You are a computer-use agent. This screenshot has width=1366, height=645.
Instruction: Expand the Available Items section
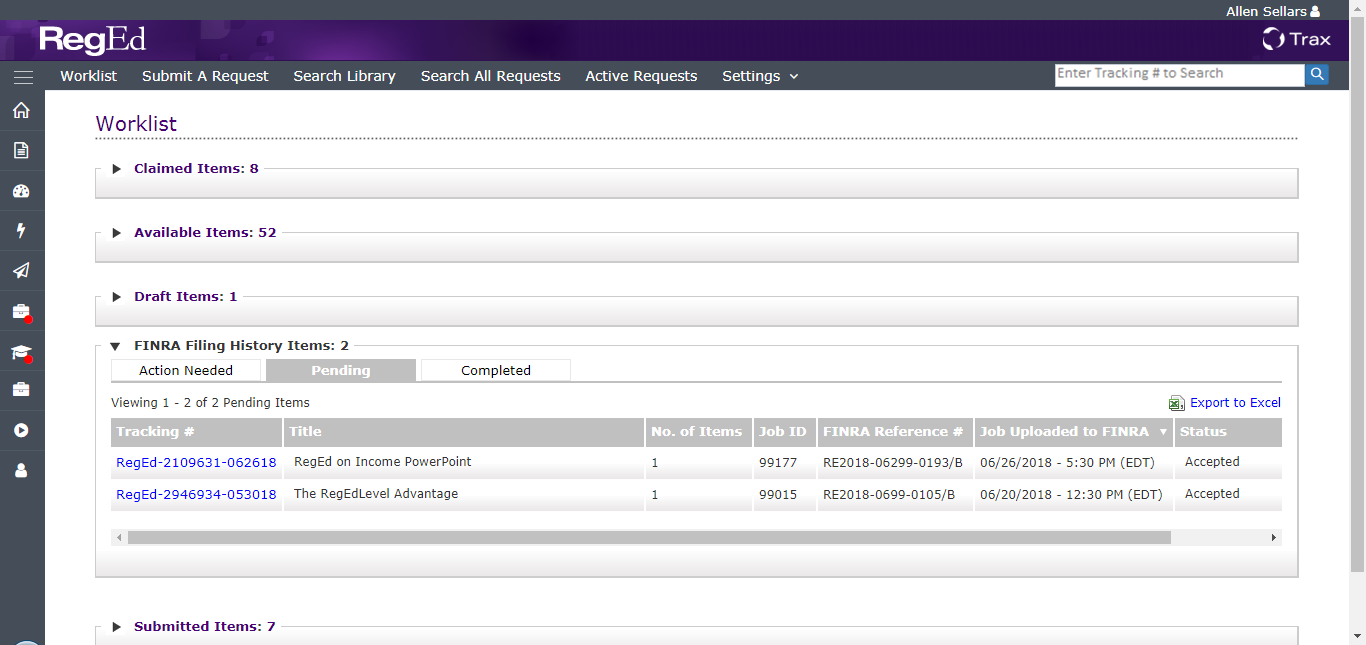coord(116,233)
